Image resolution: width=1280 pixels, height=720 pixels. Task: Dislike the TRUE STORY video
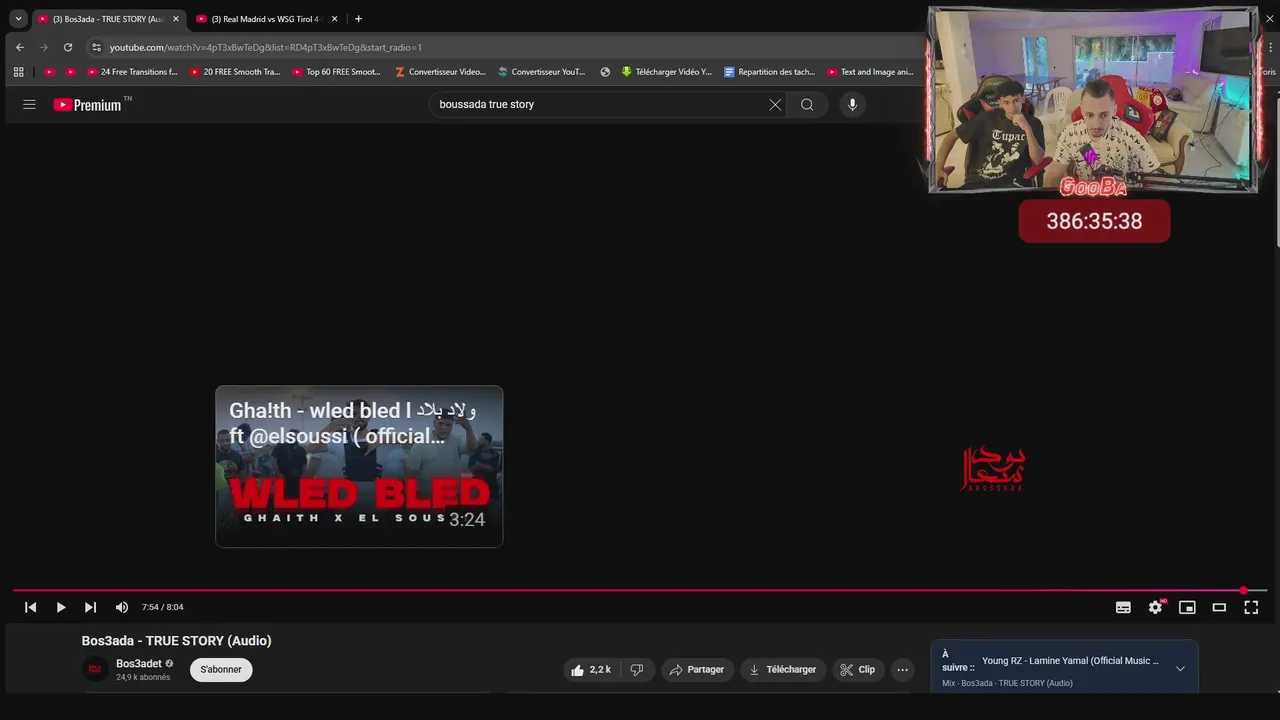pyautogui.click(x=637, y=670)
